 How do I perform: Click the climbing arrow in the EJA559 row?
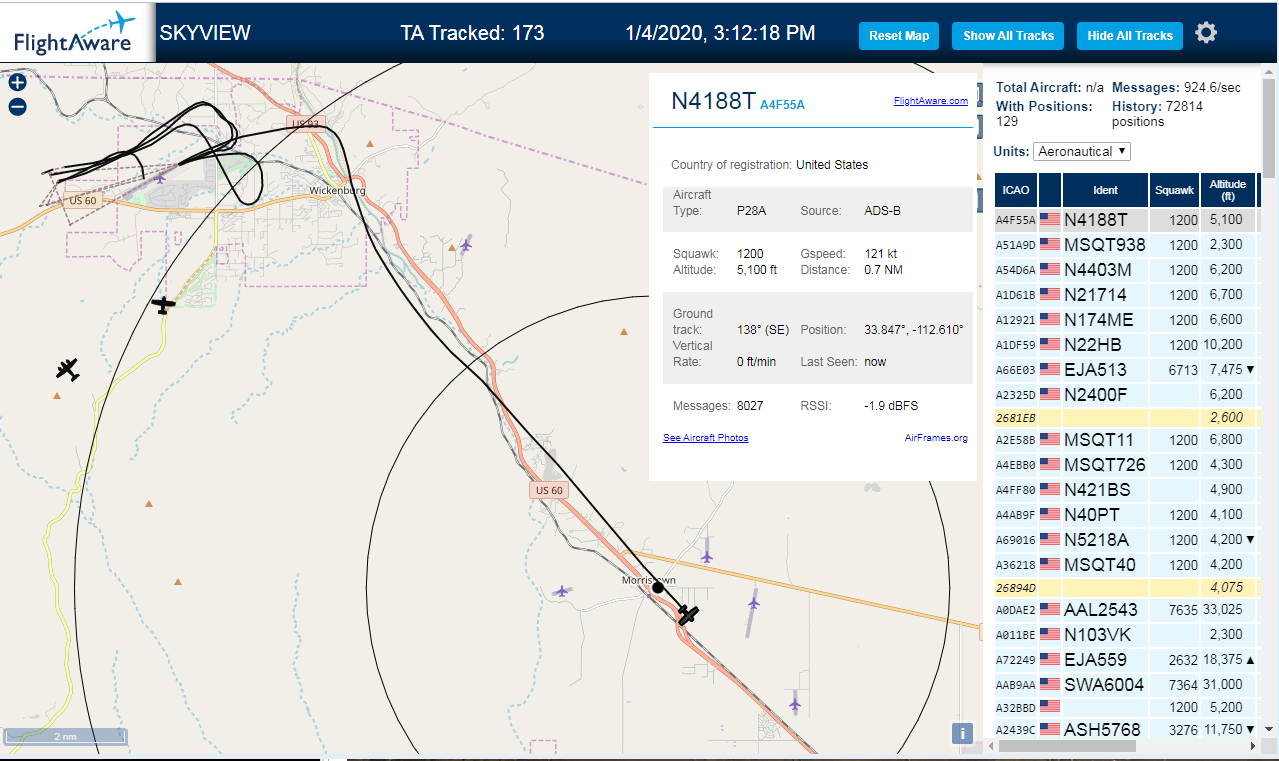pyautogui.click(x=1250, y=660)
